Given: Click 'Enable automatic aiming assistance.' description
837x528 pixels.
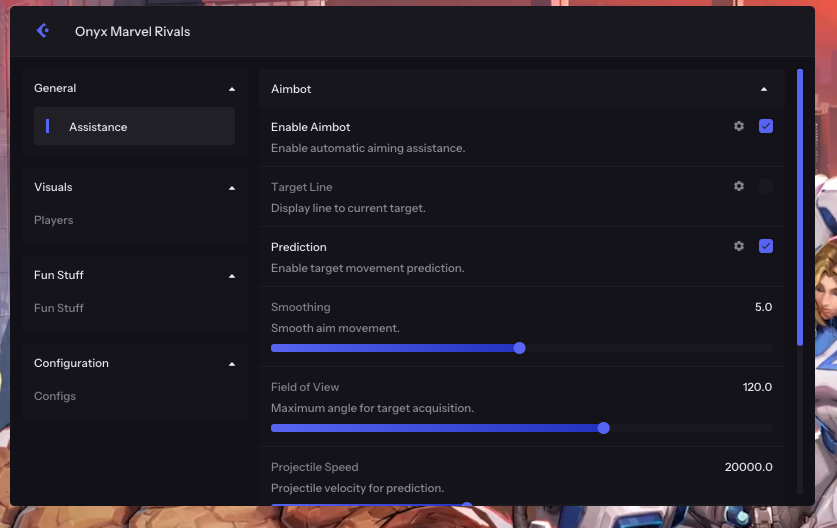Looking at the screenshot, I should pyautogui.click(x=368, y=148).
